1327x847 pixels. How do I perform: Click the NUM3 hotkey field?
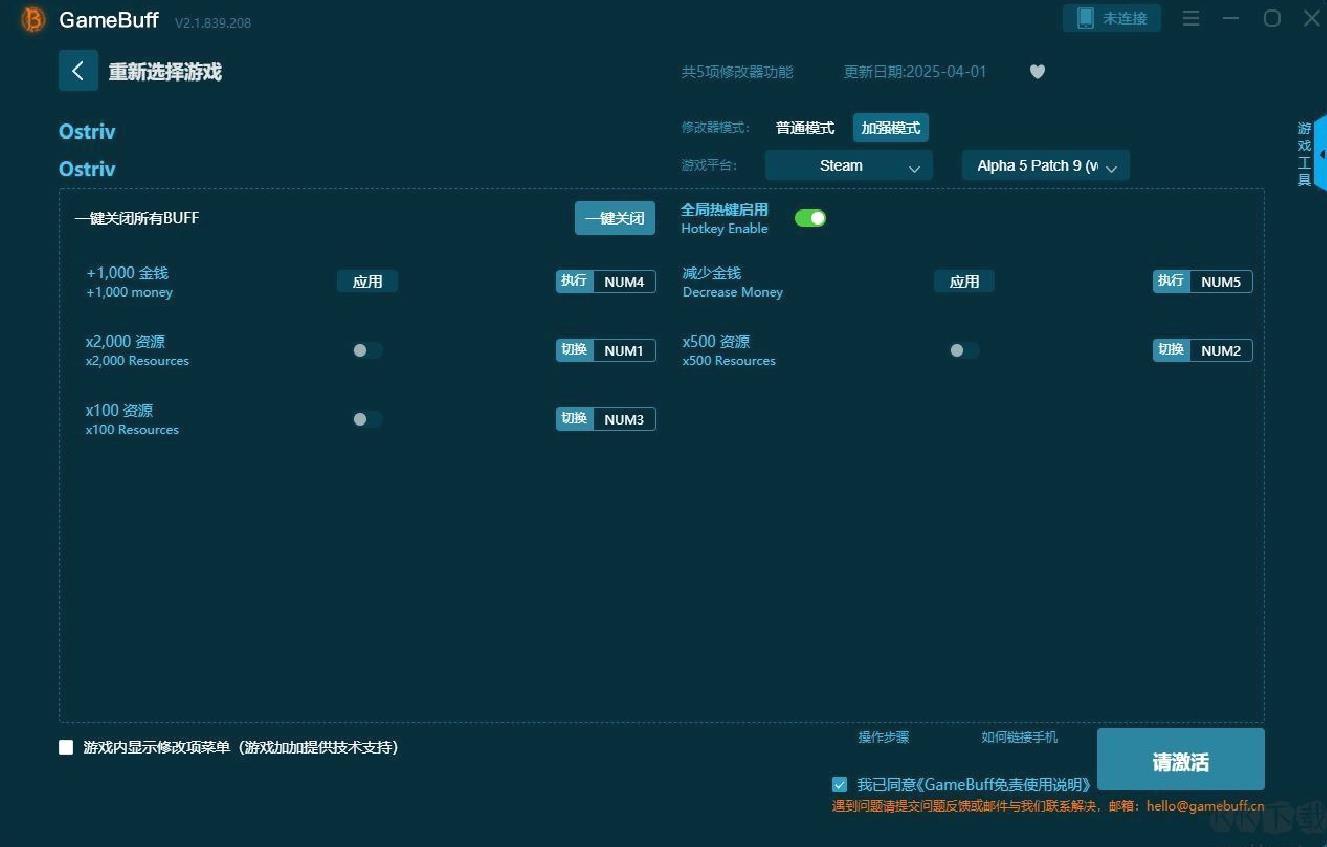coord(624,420)
